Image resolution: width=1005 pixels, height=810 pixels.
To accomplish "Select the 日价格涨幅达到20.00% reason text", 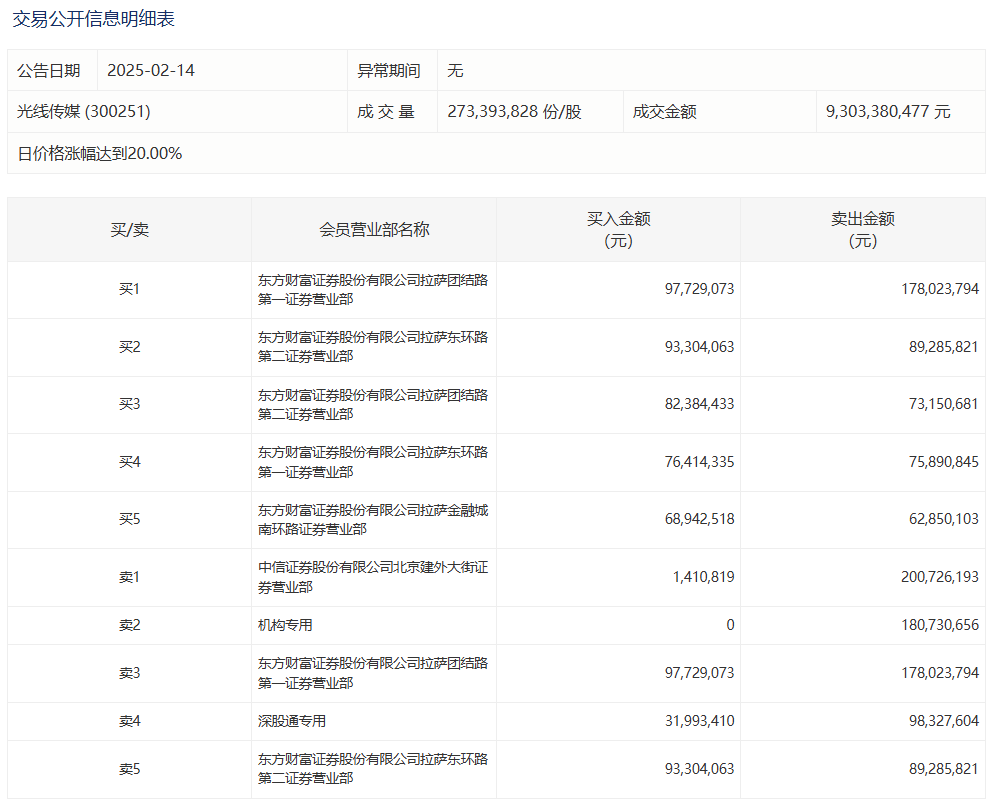I will point(100,154).
